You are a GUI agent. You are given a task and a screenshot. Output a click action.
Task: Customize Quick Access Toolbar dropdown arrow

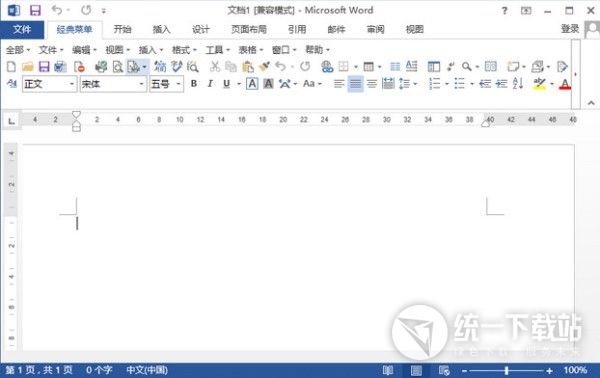point(104,11)
